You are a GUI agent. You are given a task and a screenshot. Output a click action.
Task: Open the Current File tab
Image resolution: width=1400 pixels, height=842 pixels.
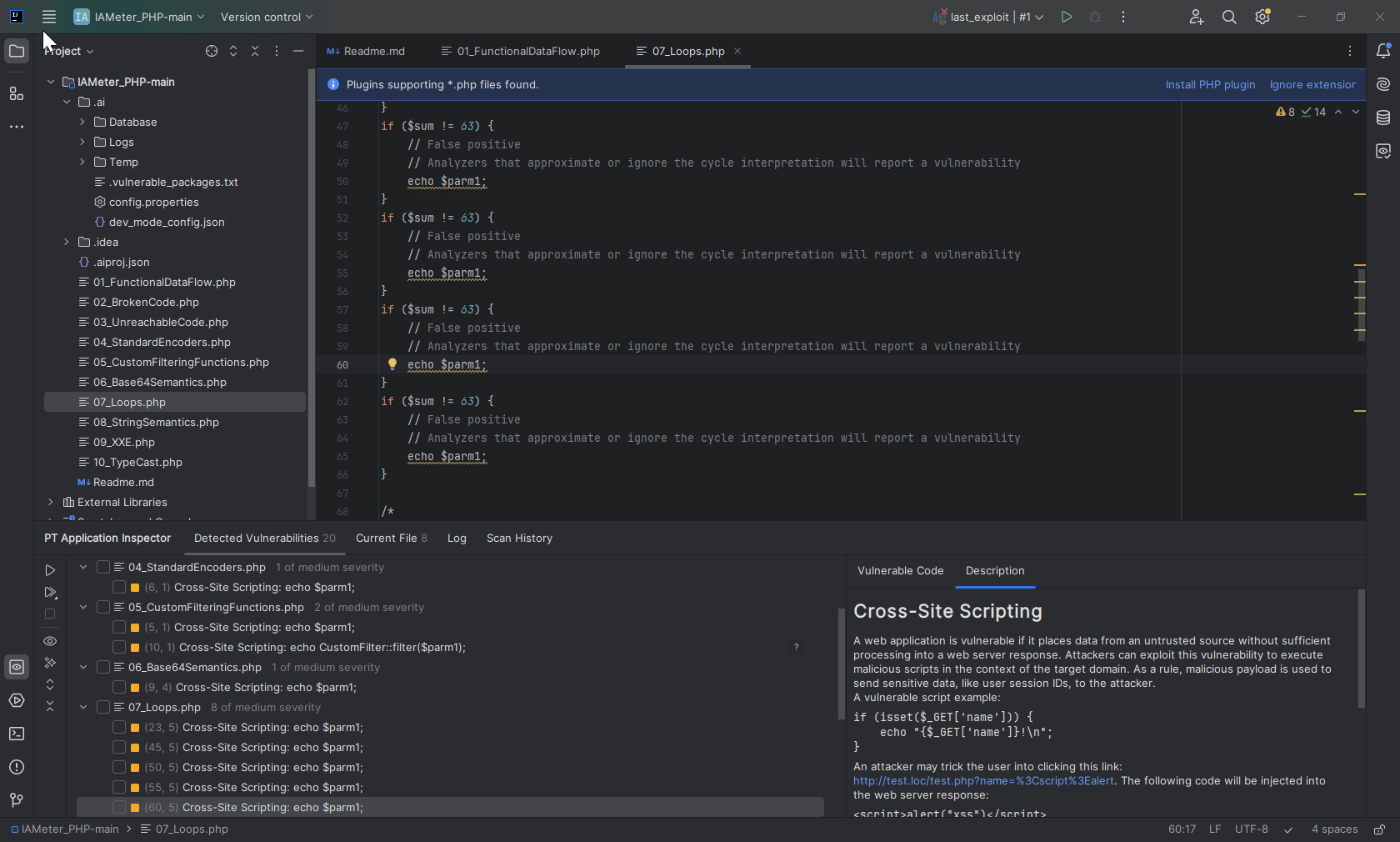tap(391, 539)
